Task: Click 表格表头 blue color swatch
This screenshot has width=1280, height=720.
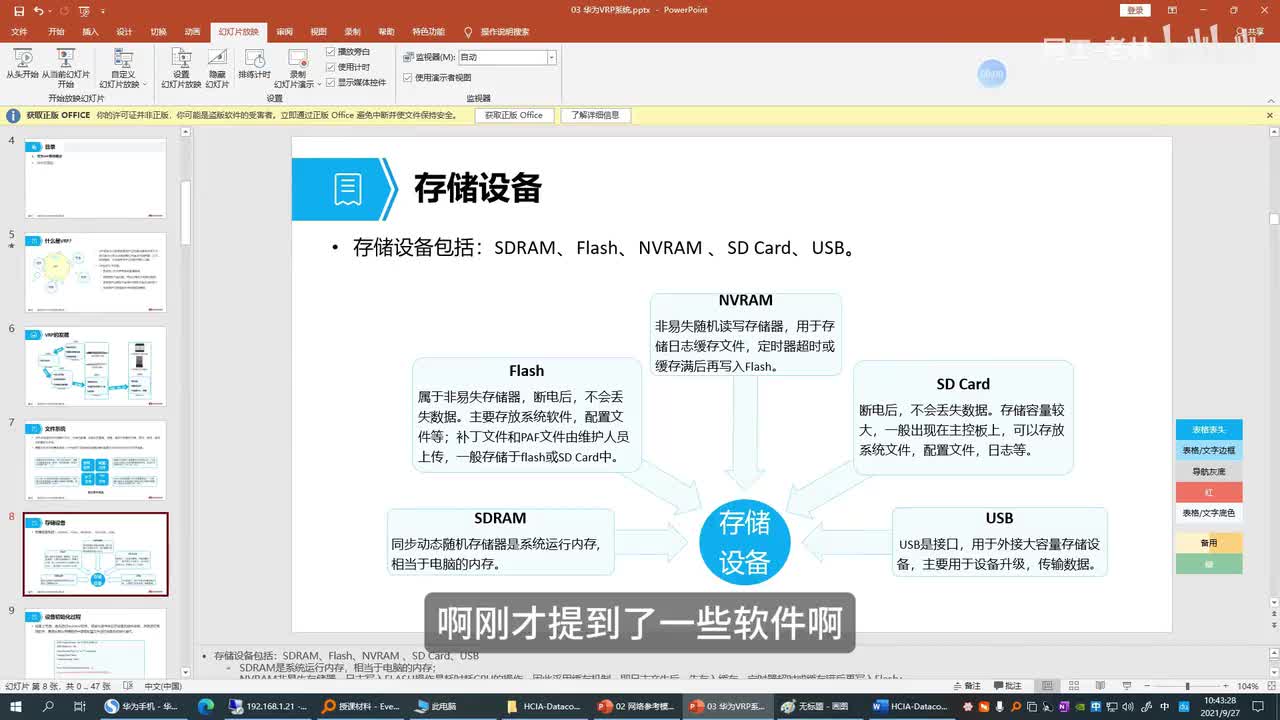Action: (1209, 429)
